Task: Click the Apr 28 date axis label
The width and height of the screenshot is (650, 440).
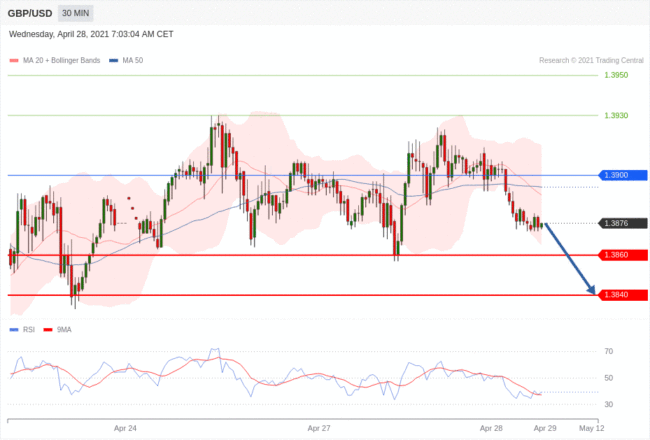Action: tap(491, 428)
